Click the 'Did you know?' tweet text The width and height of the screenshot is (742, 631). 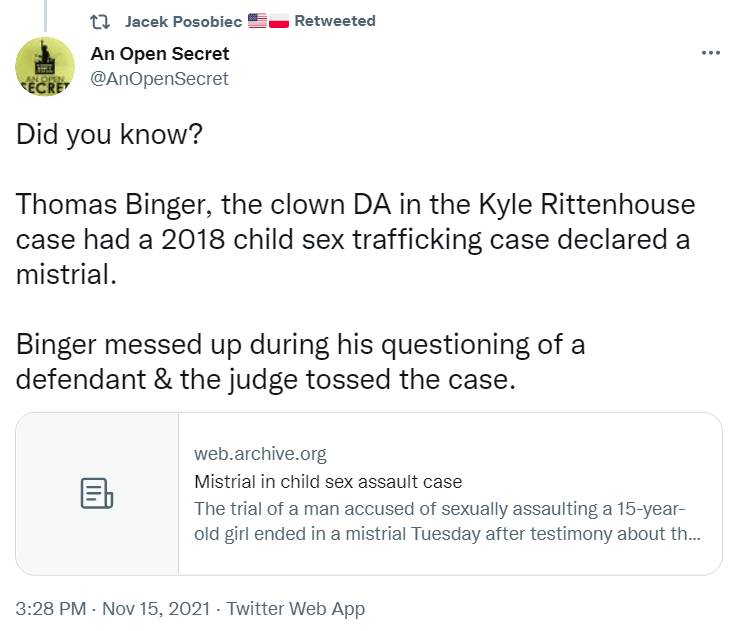point(109,134)
